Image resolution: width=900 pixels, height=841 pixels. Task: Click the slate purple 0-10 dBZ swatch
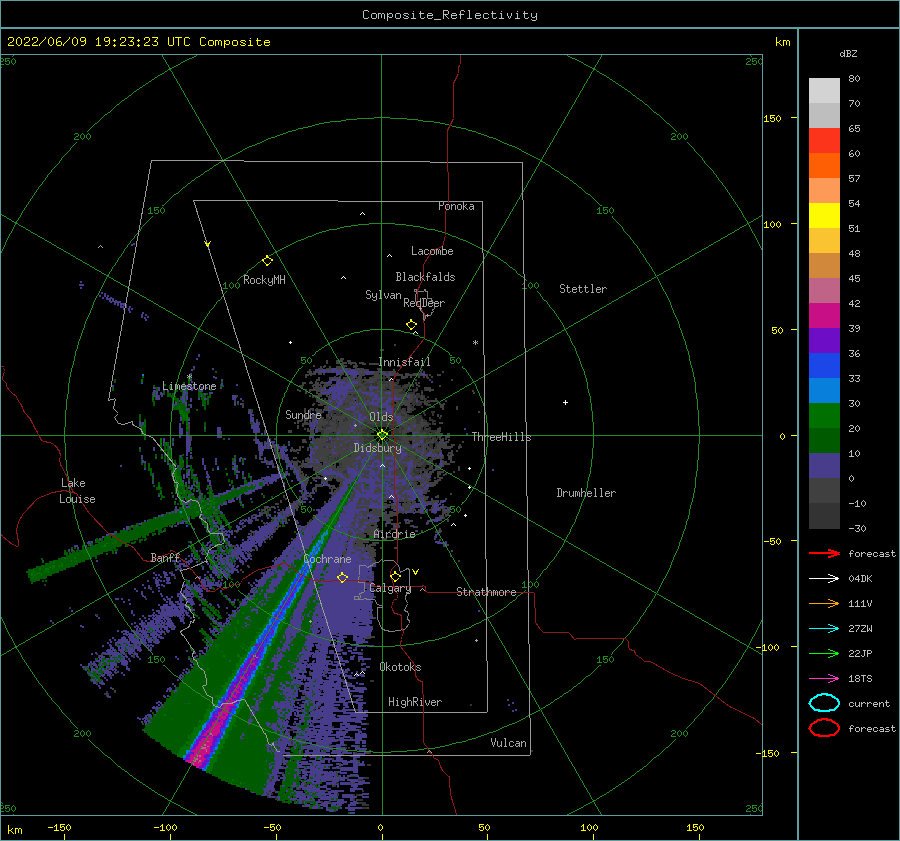pos(824,465)
